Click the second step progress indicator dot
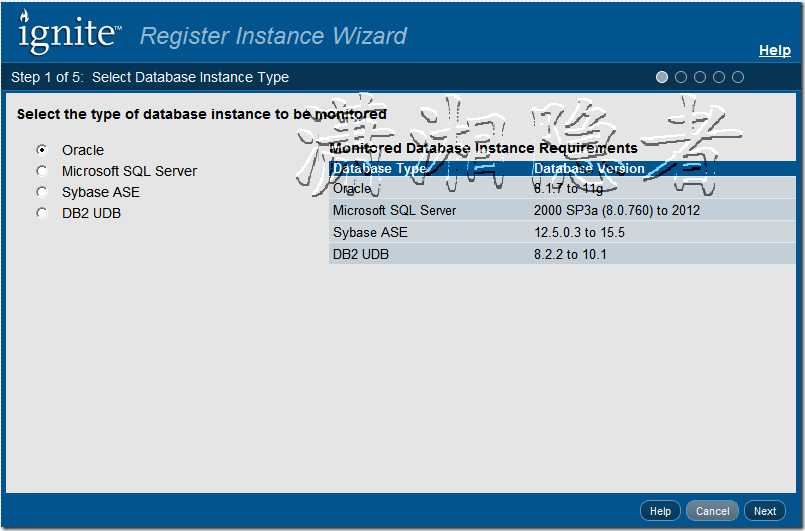Screen dimensions: 805x531 point(681,77)
